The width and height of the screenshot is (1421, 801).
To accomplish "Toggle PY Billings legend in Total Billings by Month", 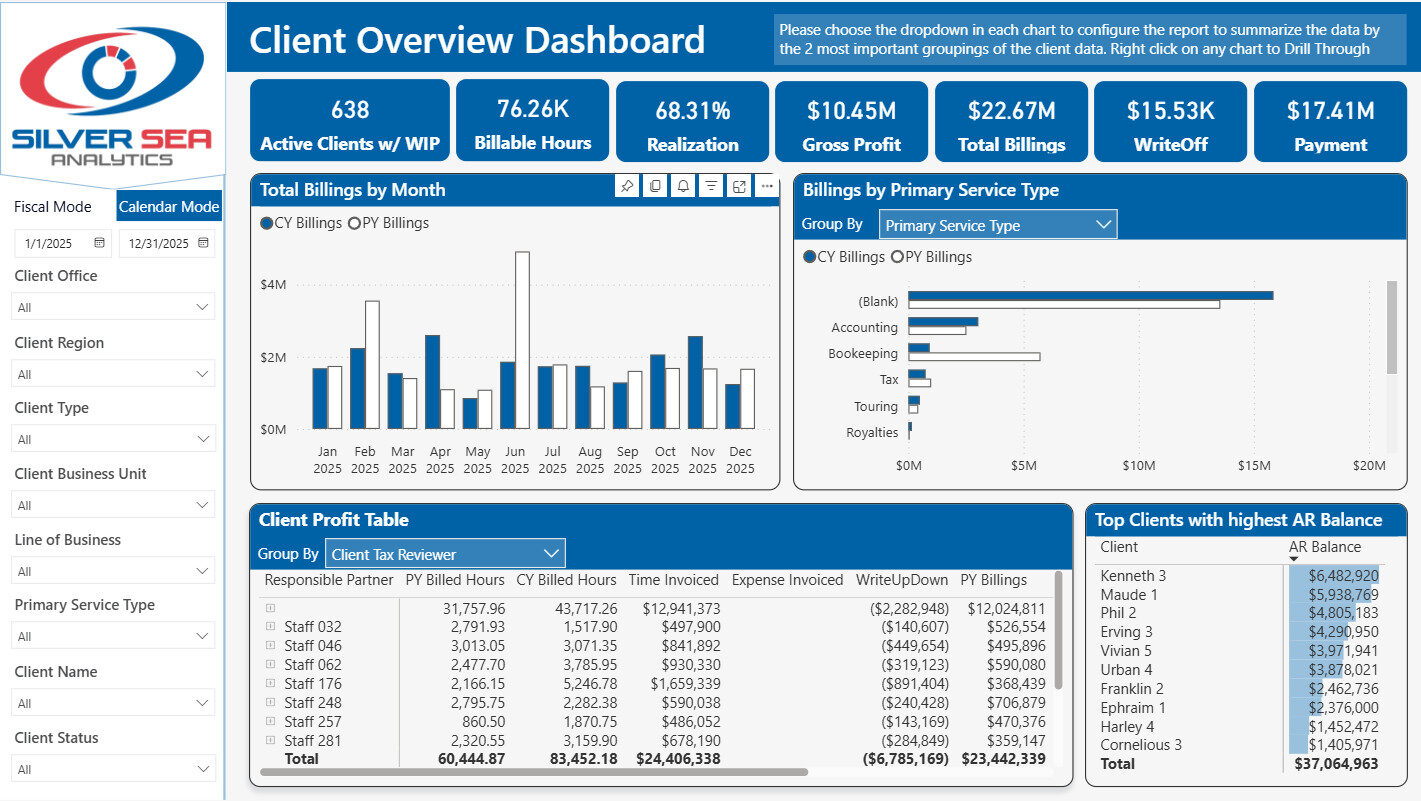I will pos(389,223).
